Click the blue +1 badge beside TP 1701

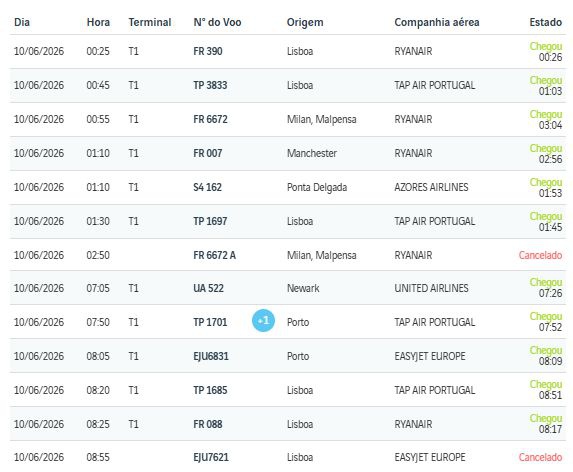click(263, 320)
